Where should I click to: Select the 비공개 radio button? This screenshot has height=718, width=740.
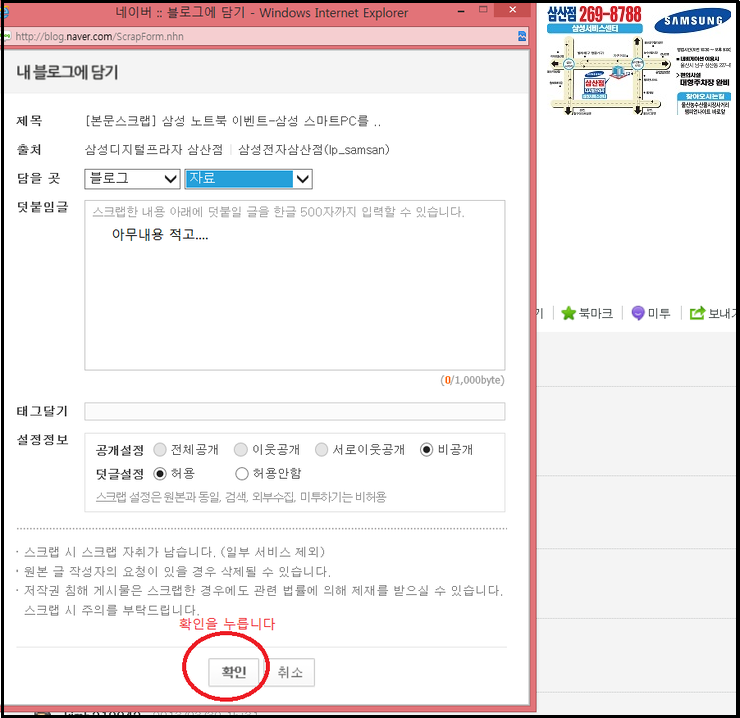tap(426, 449)
